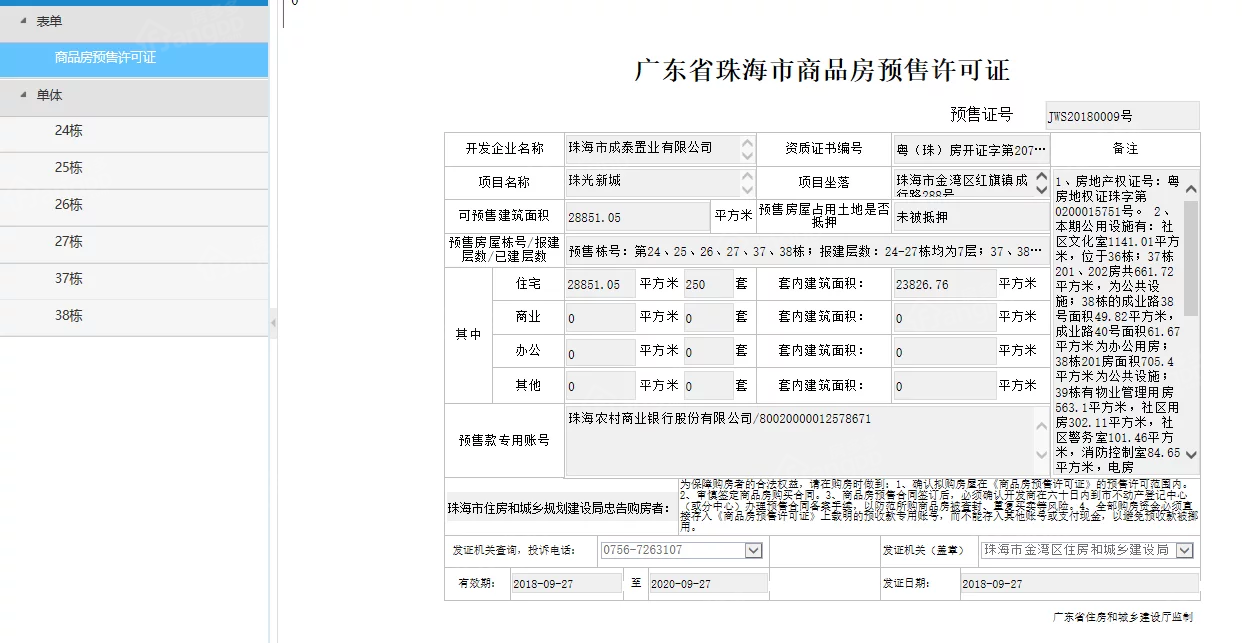Click 商业 unit count field
The height and width of the screenshot is (643, 1242).
click(x=709, y=318)
